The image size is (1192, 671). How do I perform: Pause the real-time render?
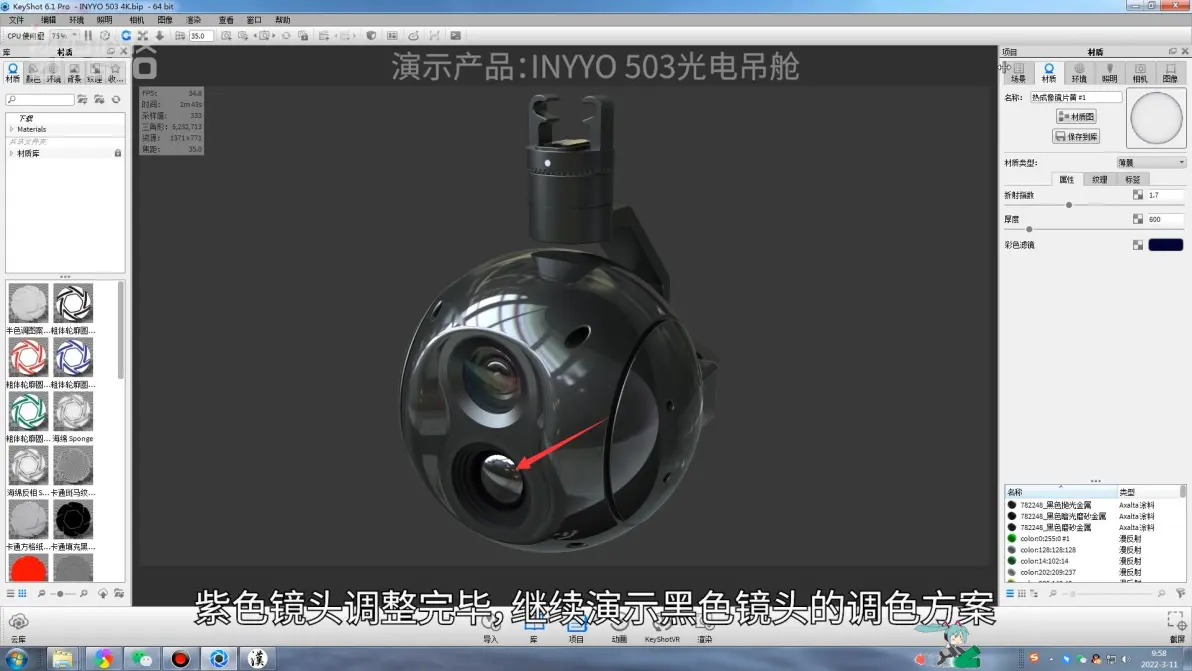pos(88,36)
